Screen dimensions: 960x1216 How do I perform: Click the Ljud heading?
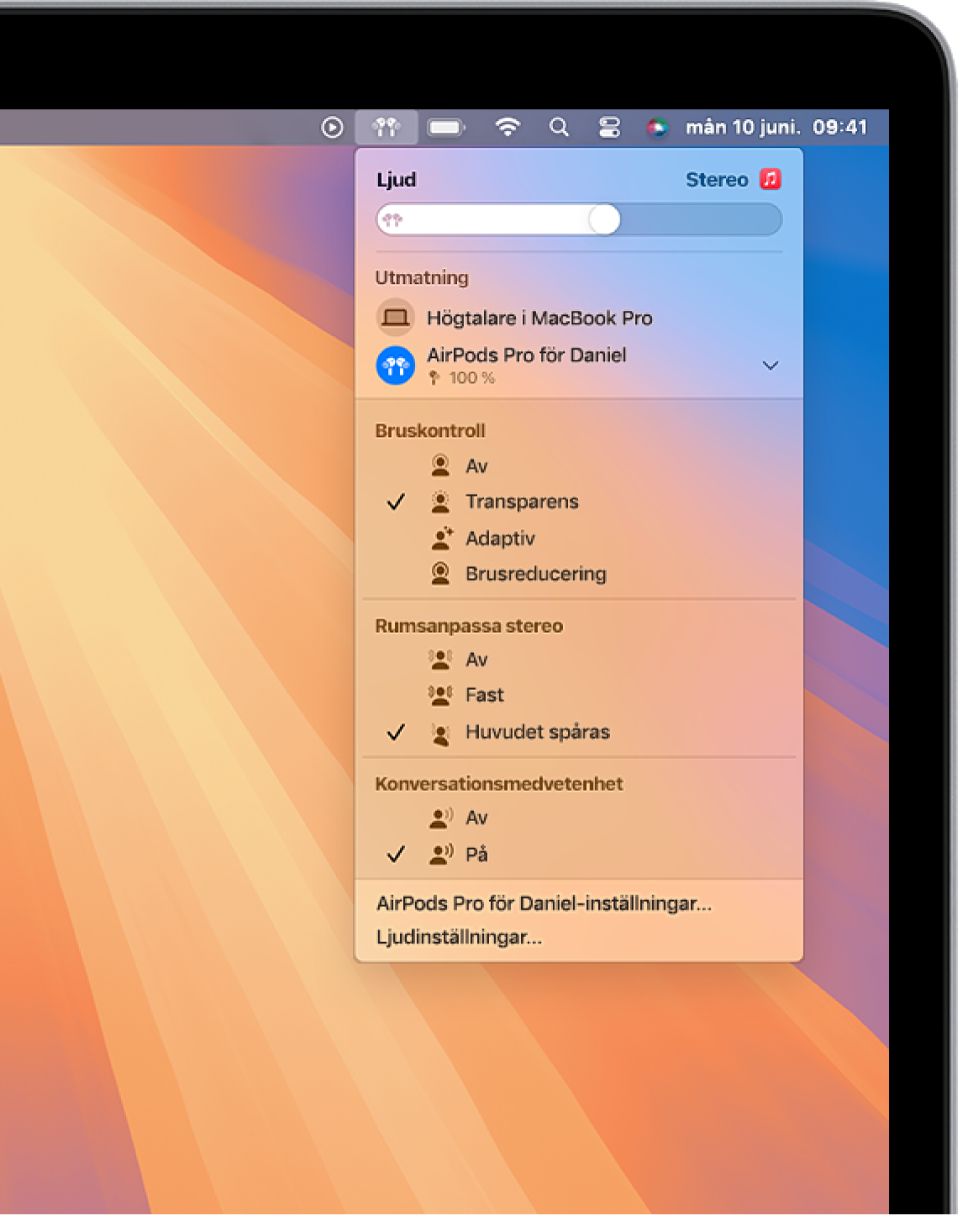point(396,180)
